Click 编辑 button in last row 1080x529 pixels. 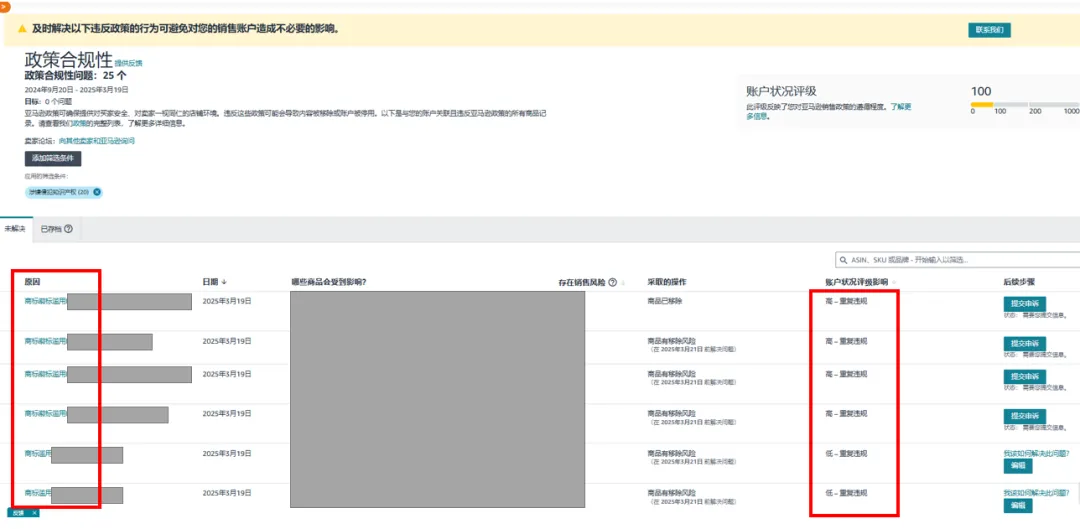1018,505
